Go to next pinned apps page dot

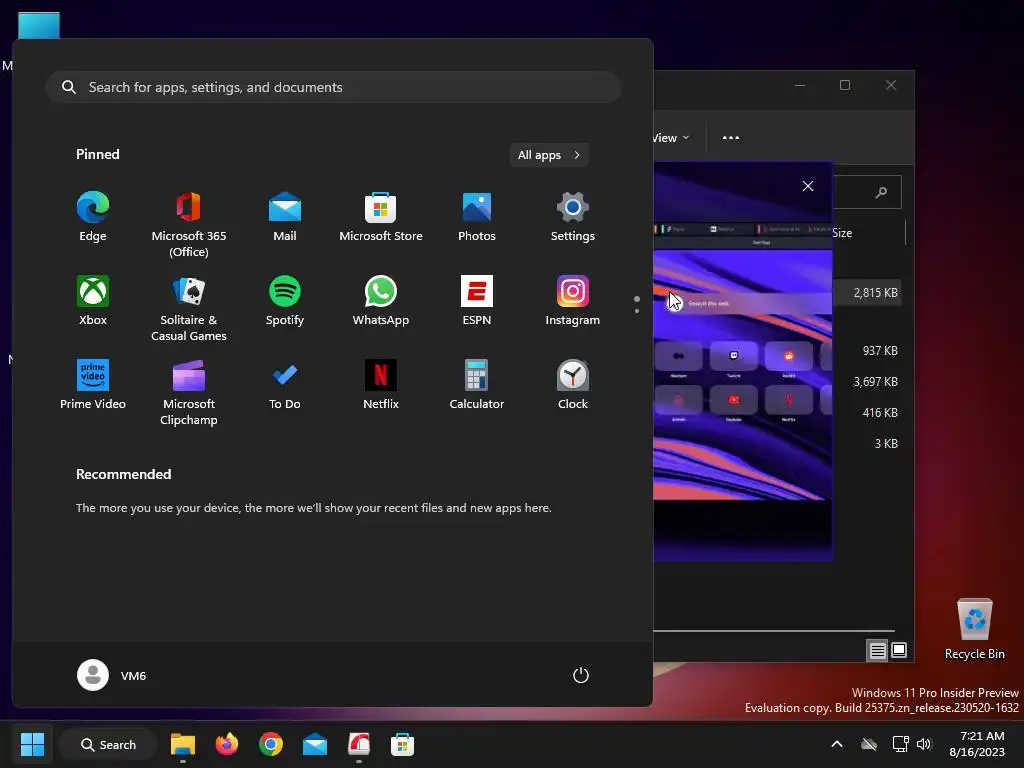pyautogui.click(x=637, y=311)
